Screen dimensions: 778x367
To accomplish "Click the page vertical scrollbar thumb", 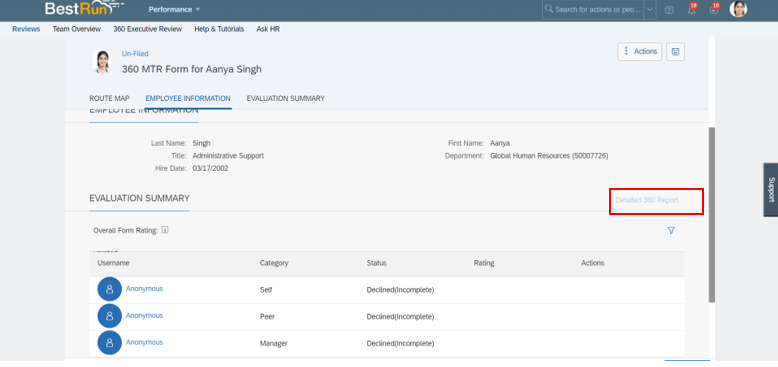I will 712,214.
